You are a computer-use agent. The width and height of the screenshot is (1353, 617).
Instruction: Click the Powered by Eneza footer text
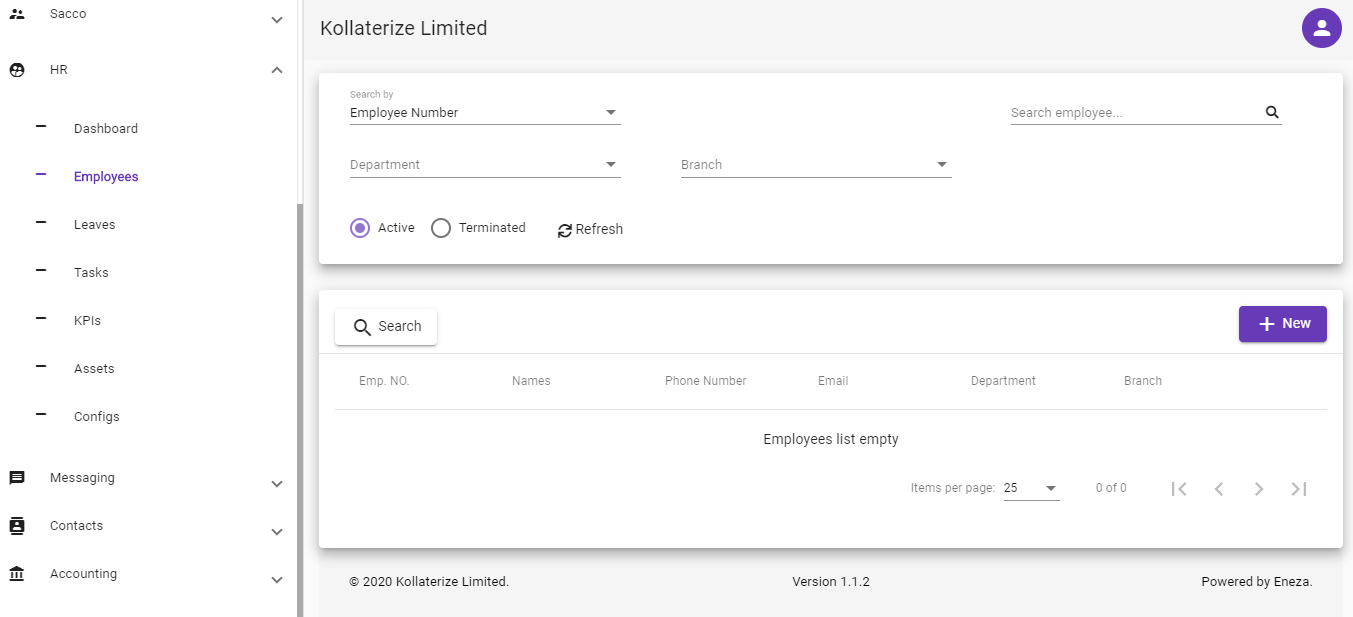pyautogui.click(x=1257, y=582)
